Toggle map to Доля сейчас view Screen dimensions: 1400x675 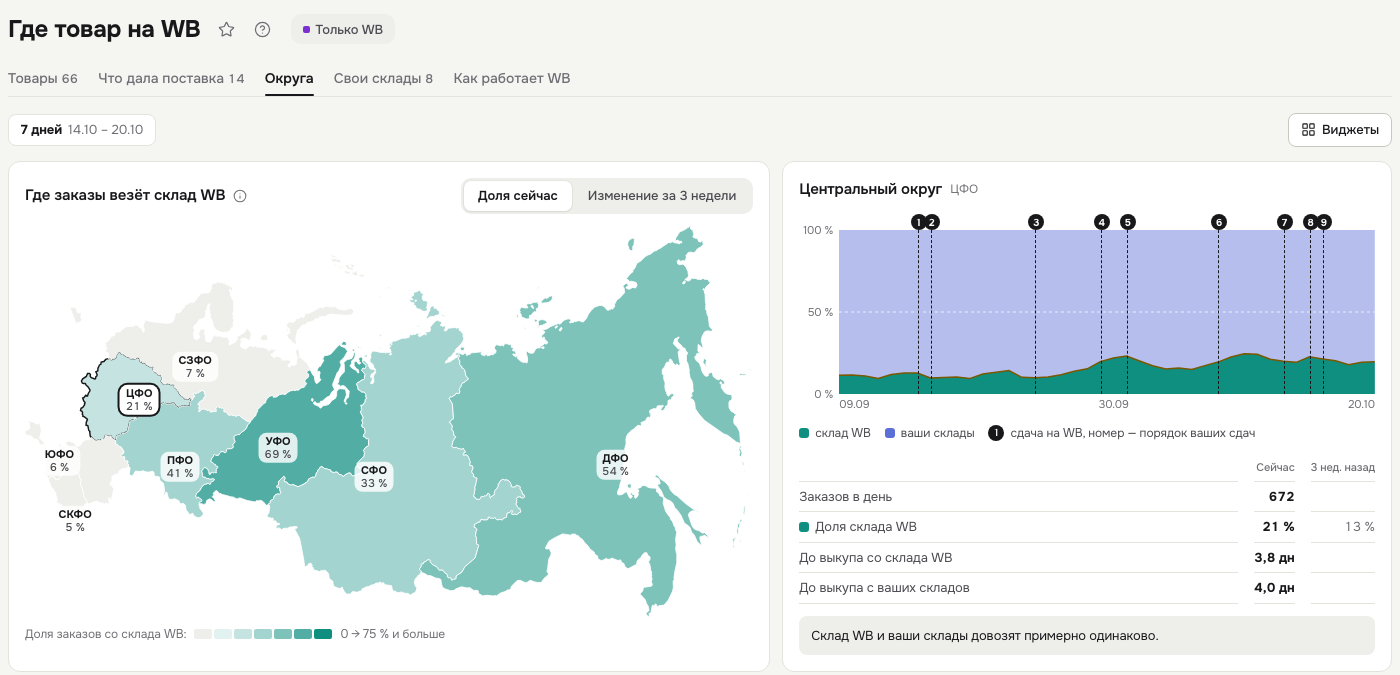point(518,196)
